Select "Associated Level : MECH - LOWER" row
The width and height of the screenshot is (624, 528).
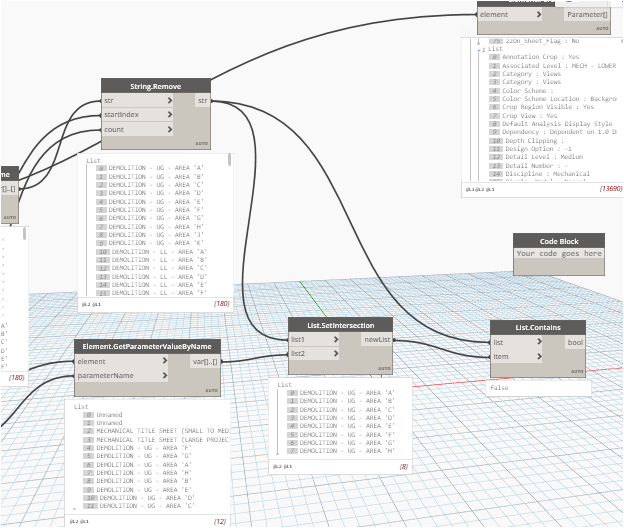coord(553,66)
